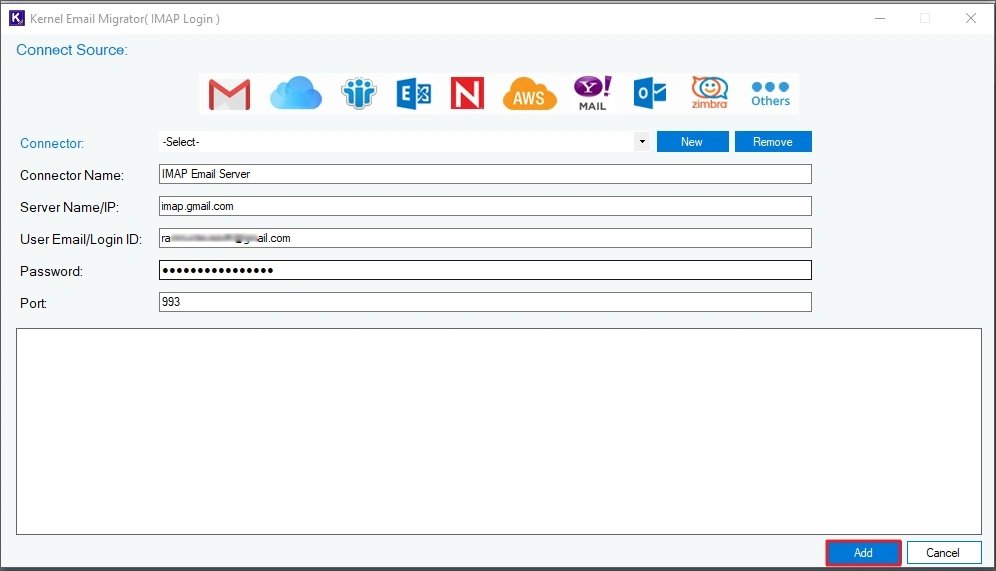The image size is (996, 571).
Task: Click the Kernel app logo in title bar
Action: (16, 18)
